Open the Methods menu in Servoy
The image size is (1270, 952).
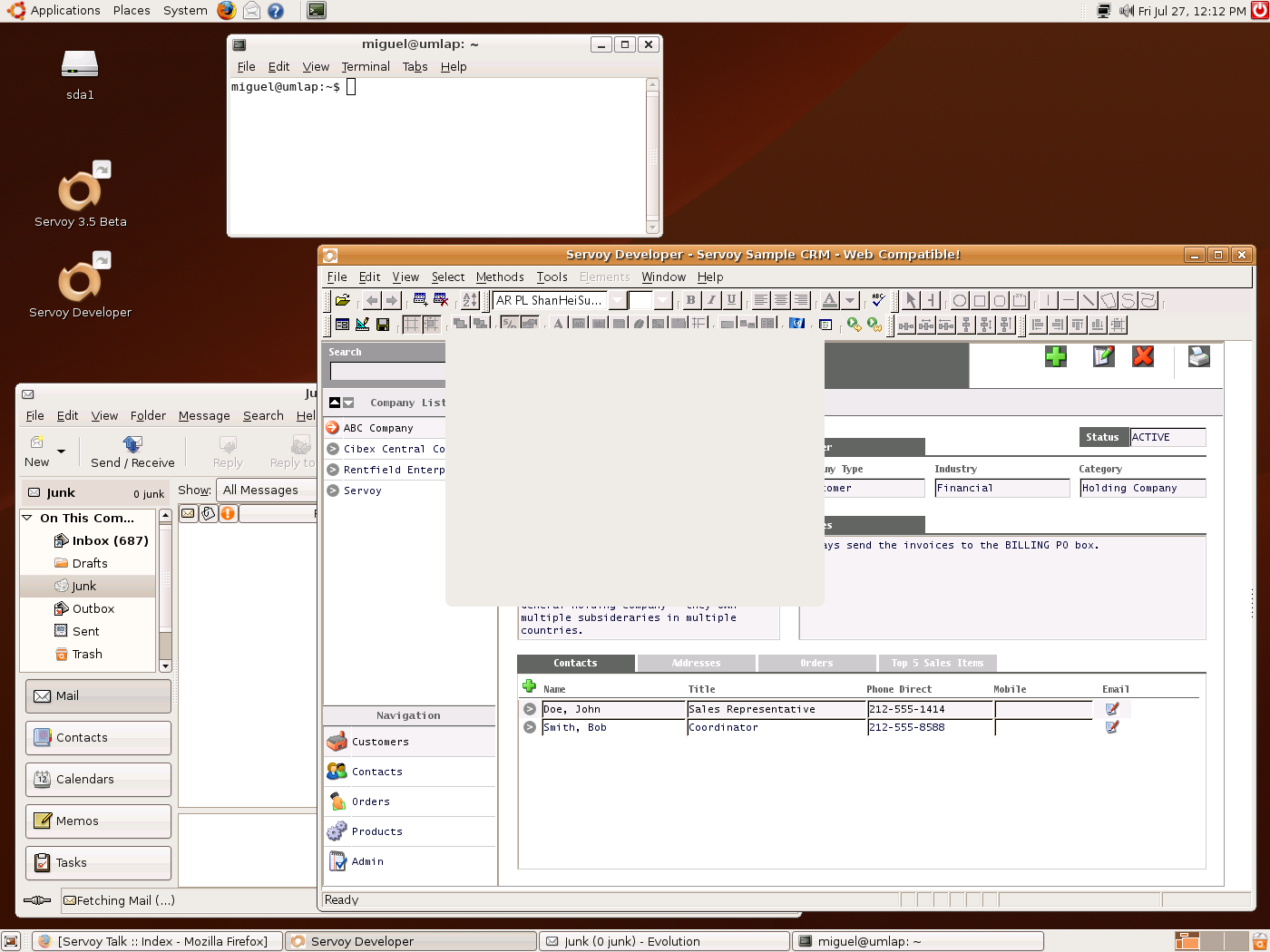click(x=500, y=277)
